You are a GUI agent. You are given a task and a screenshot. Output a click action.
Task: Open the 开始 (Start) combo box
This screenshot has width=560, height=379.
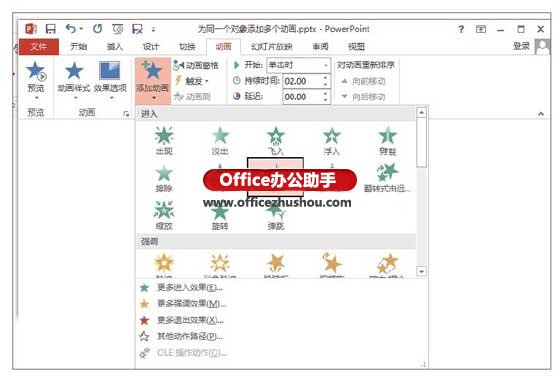[x=298, y=65]
